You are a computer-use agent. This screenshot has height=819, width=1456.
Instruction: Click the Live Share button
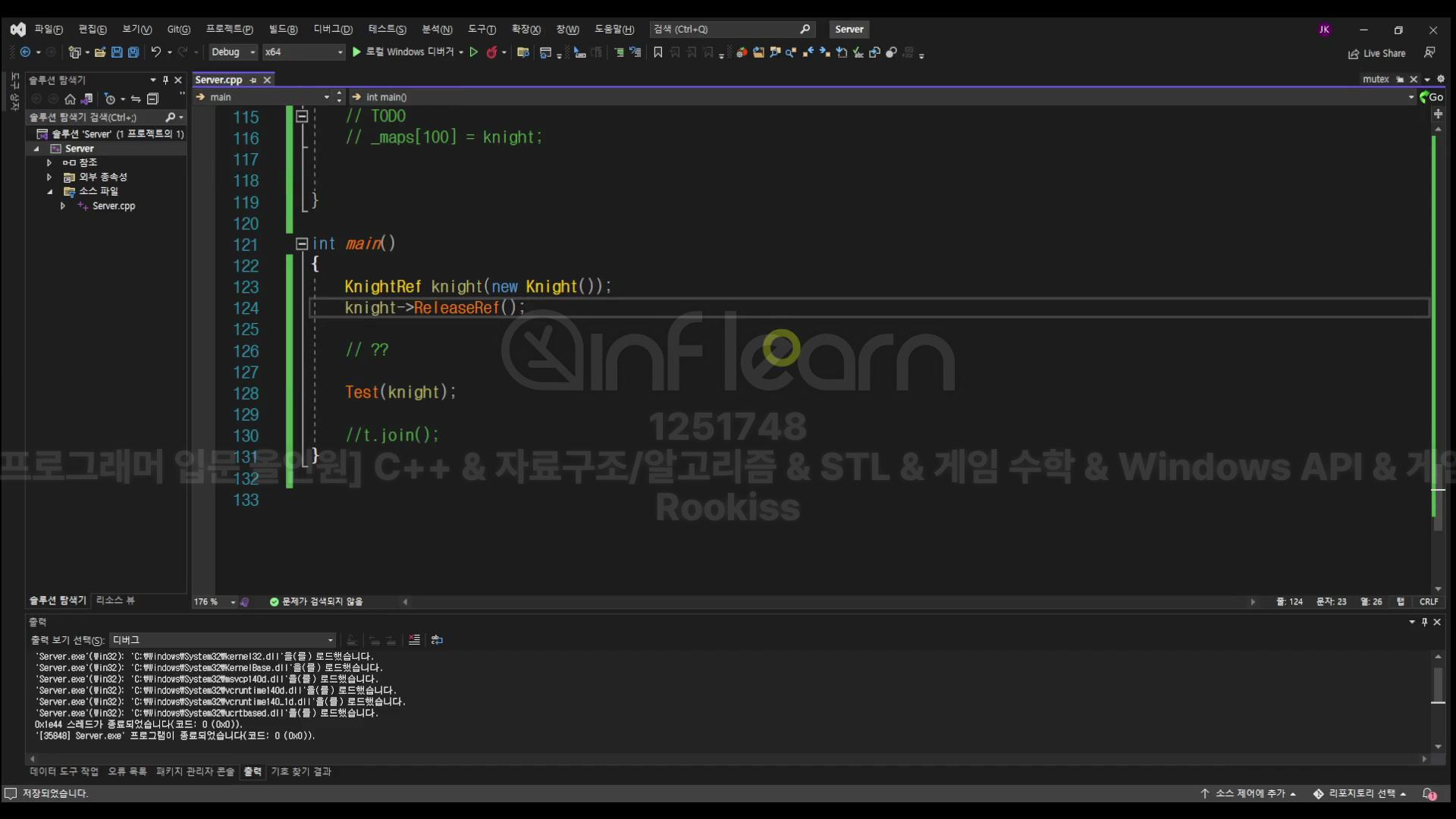(x=1376, y=54)
